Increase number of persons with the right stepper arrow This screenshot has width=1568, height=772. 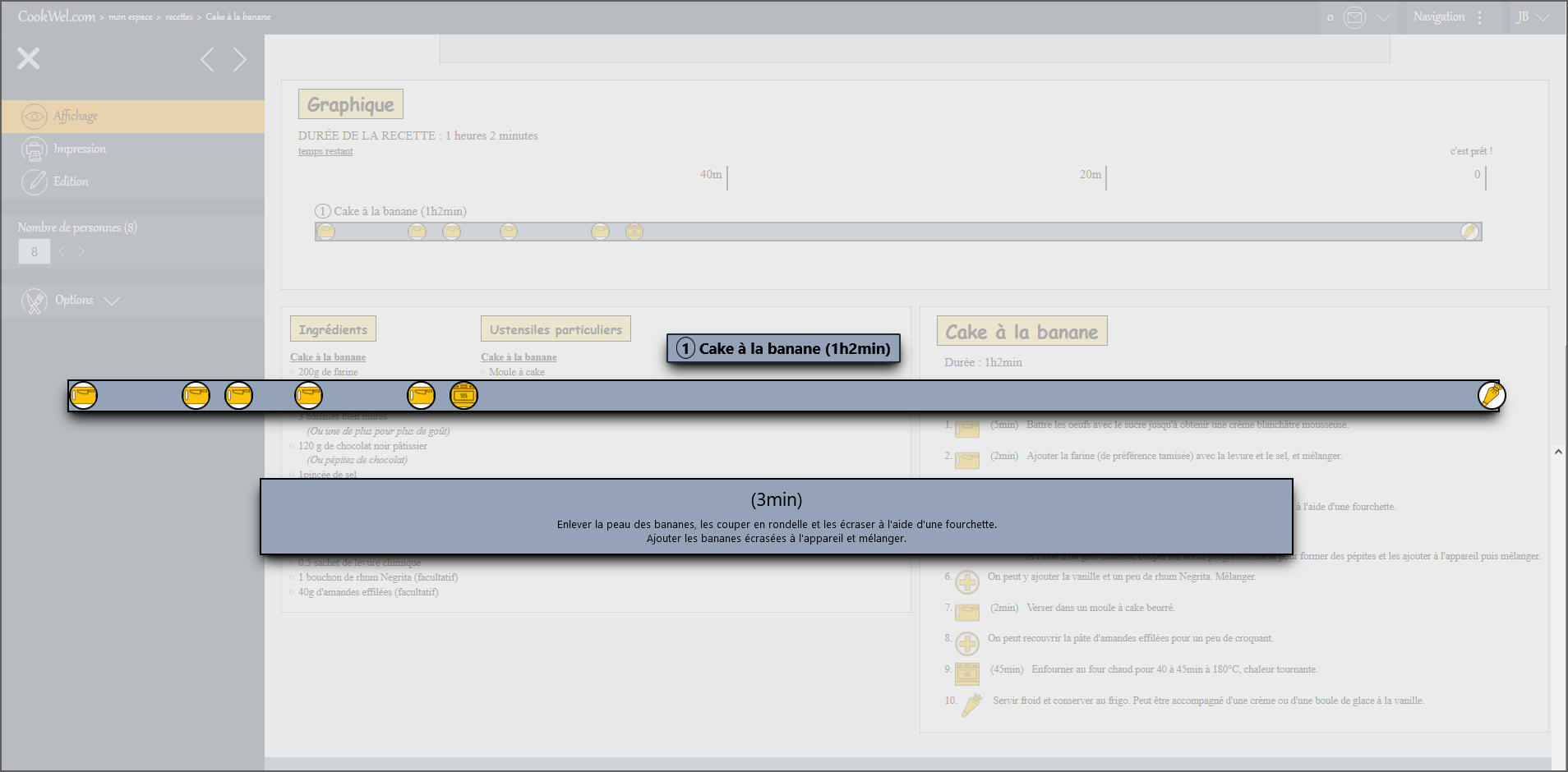pyautogui.click(x=81, y=252)
